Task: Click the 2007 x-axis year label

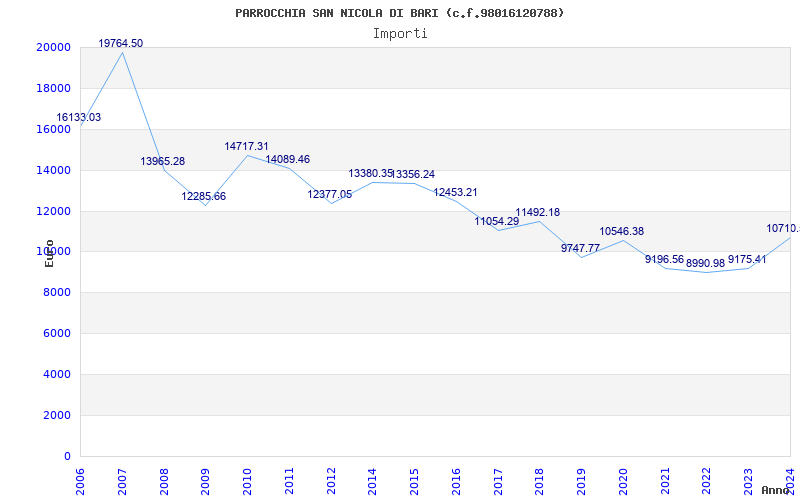Action: pyautogui.click(x=122, y=481)
